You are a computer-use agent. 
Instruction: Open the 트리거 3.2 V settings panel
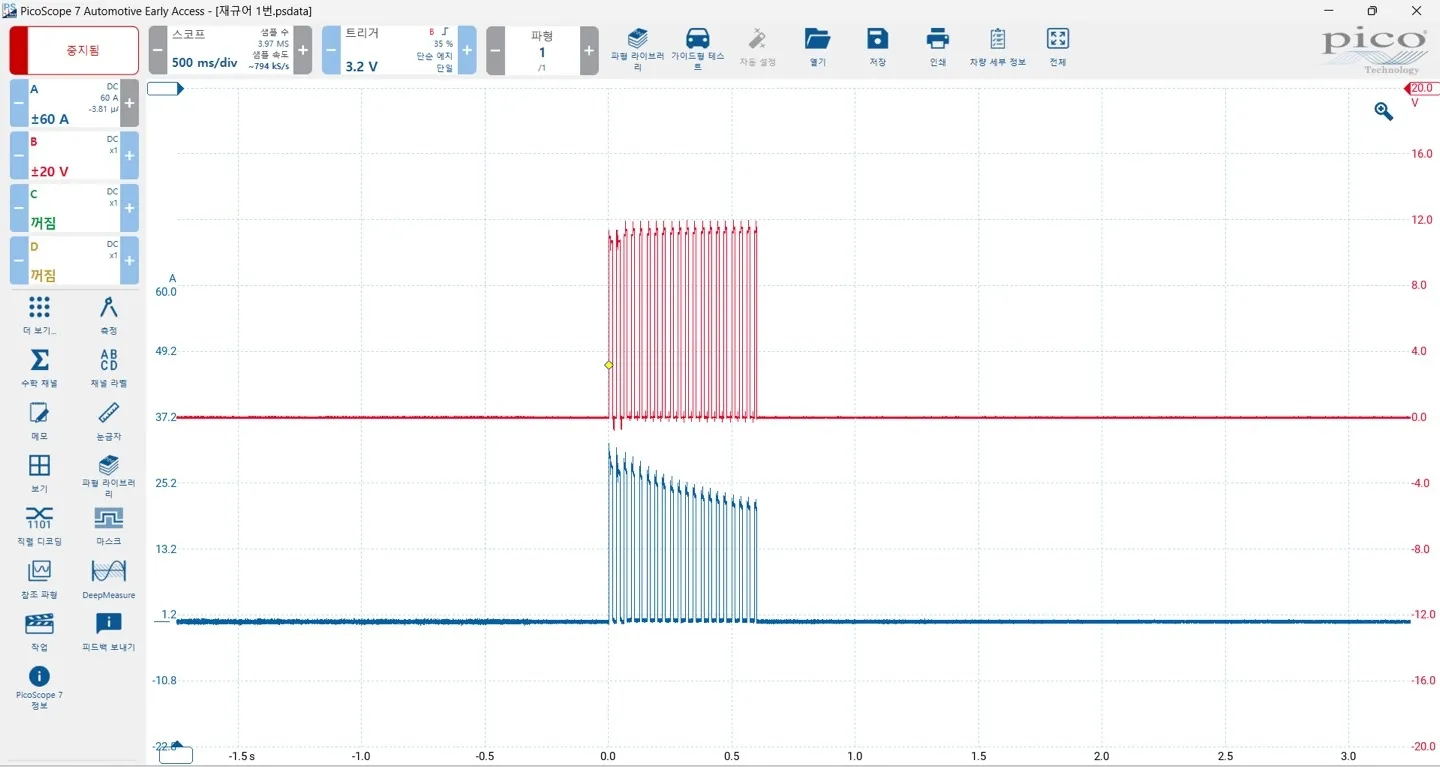tap(399, 50)
